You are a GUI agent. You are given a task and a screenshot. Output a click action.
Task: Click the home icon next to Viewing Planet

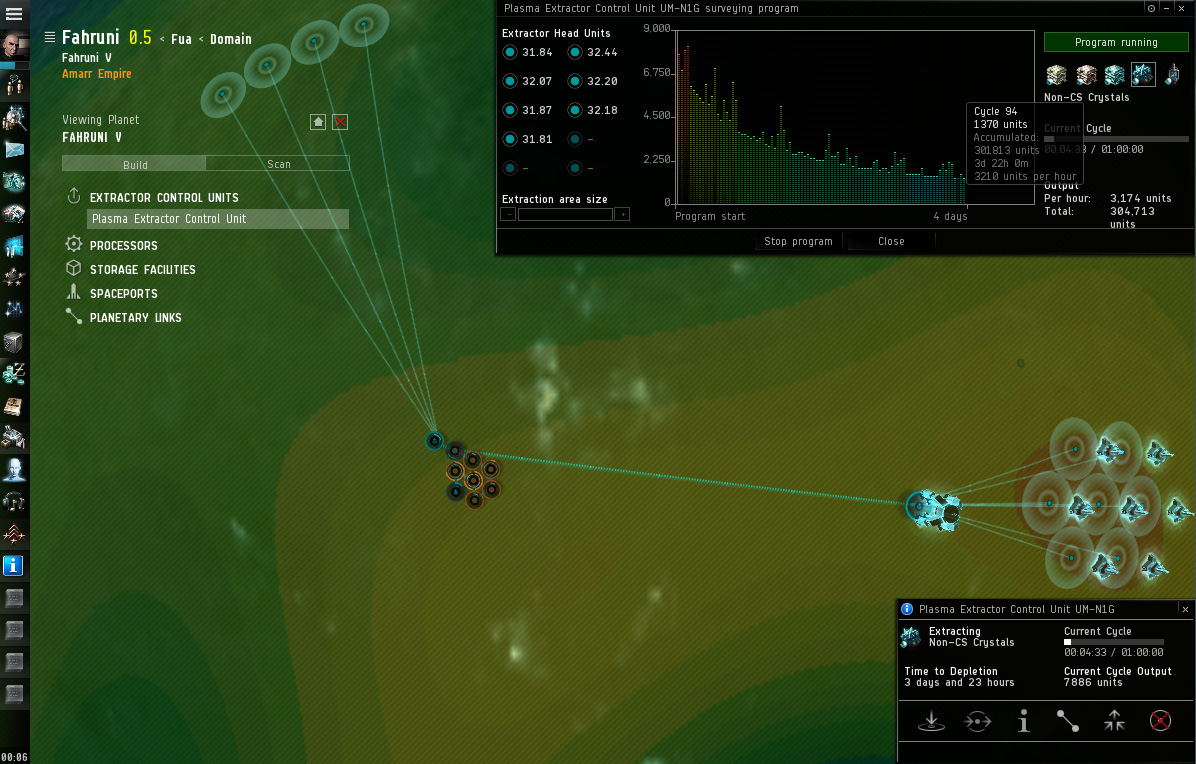[x=318, y=122]
